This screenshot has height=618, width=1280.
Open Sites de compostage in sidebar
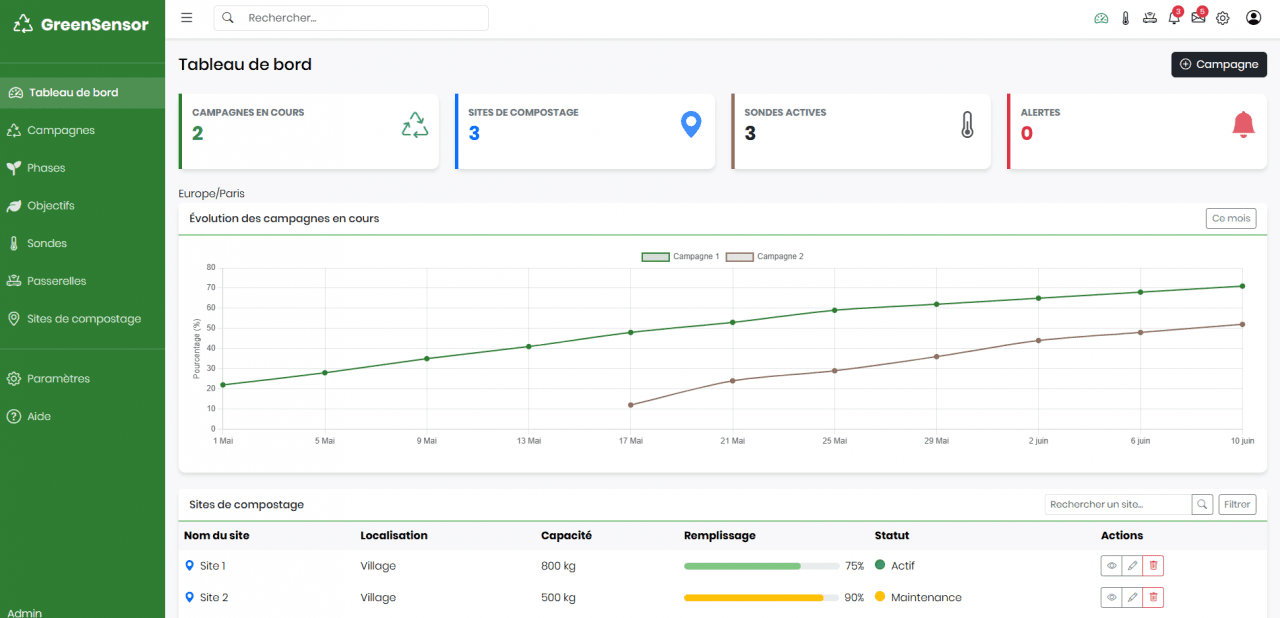(x=84, y=319)
